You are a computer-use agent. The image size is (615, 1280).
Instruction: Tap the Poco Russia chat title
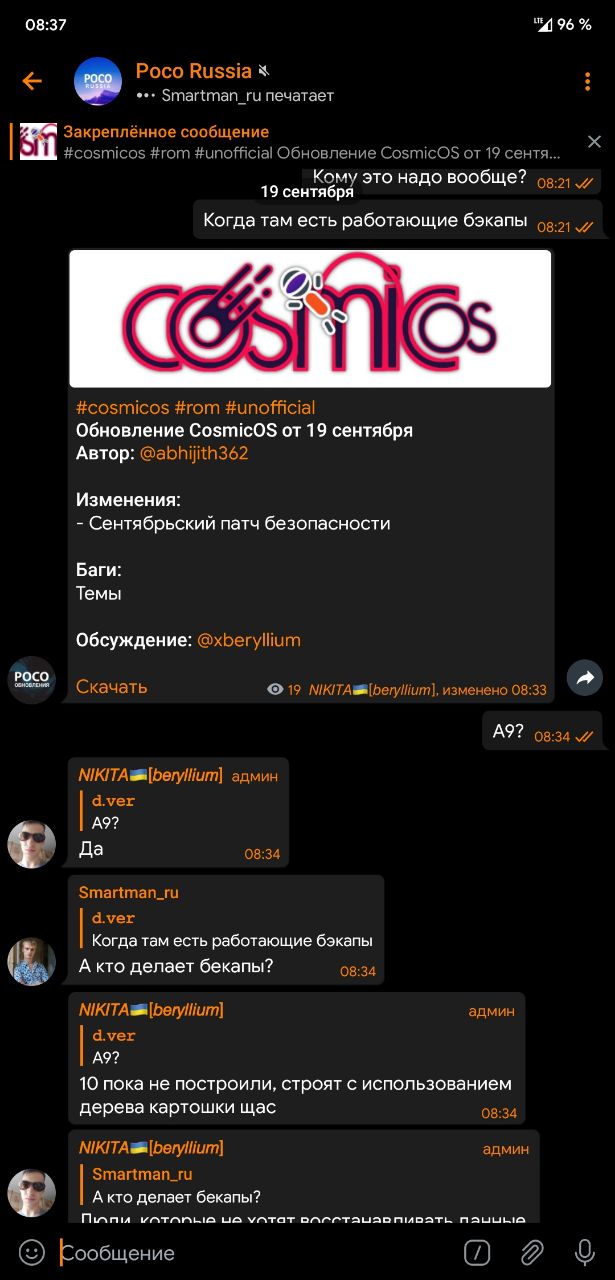(x=194, y=71)
